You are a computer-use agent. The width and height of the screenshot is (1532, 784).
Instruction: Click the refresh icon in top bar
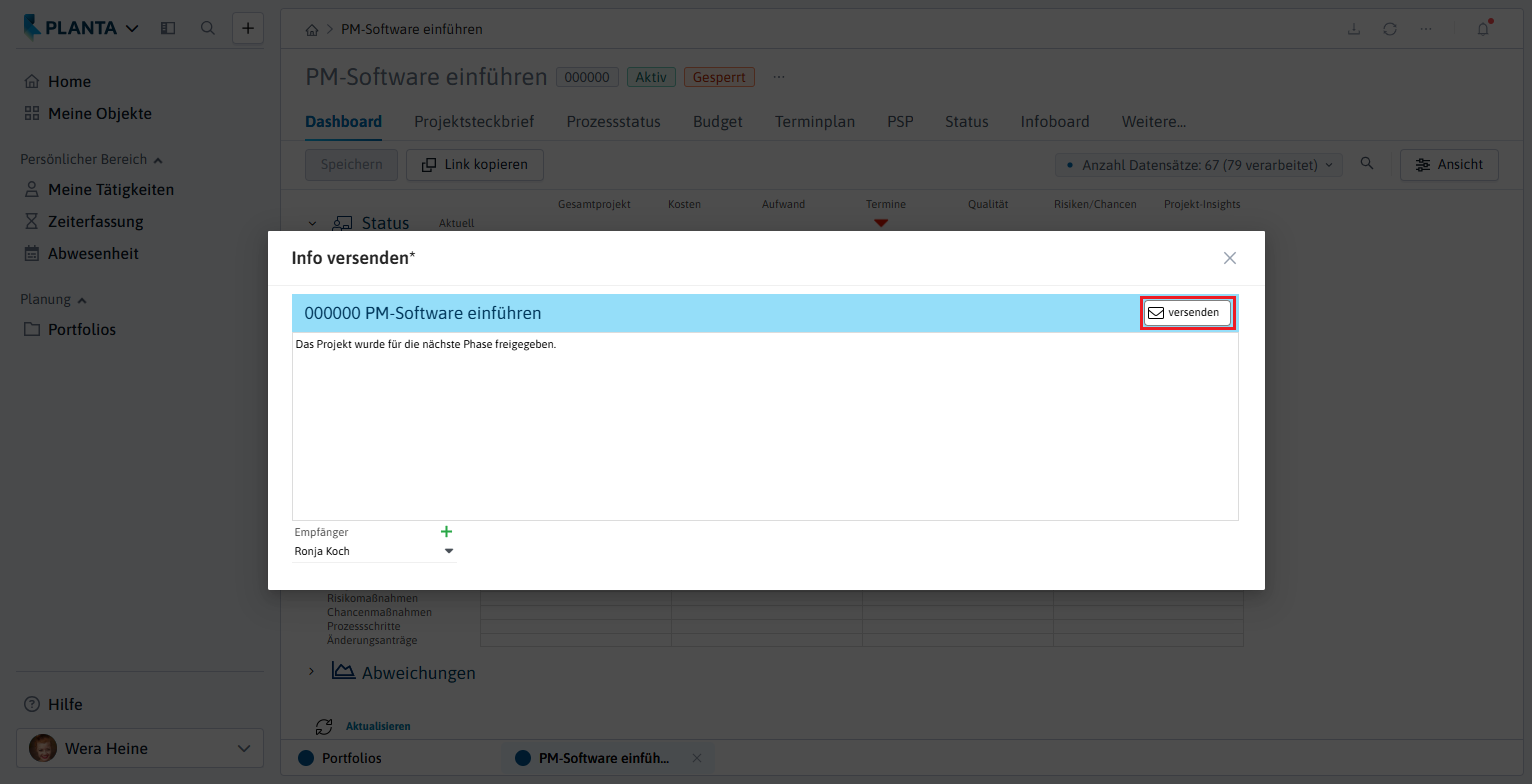(x=1390, y=29)
